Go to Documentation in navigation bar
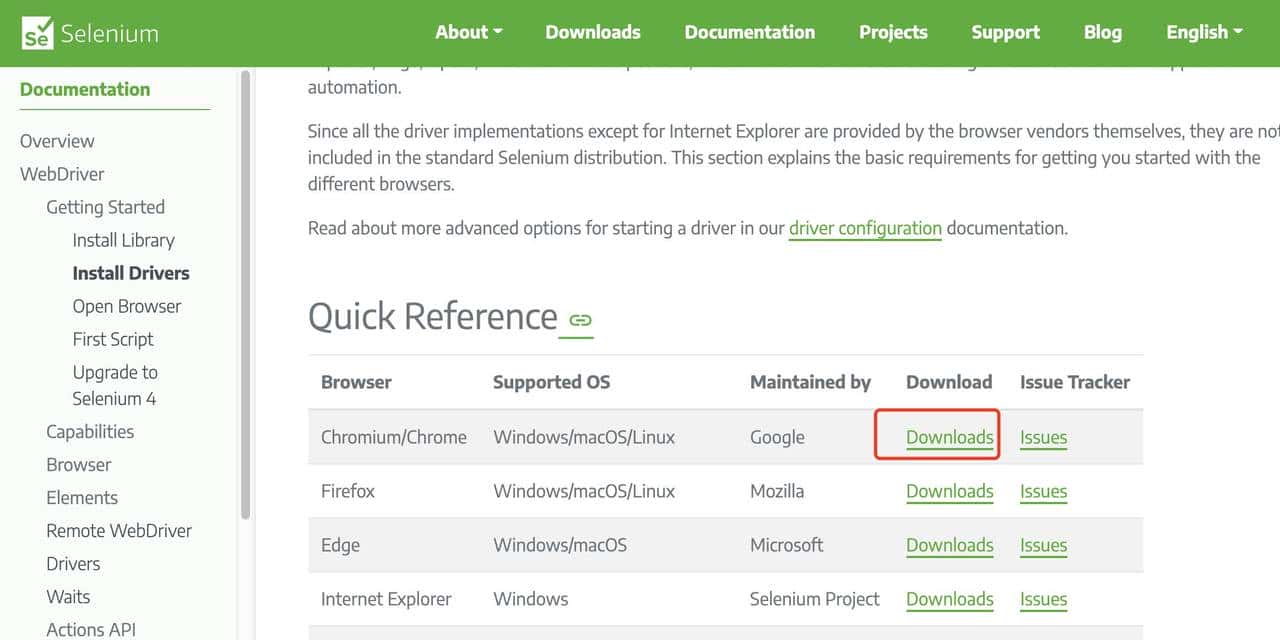The image size is (1280, 640). [x=749, y=32]
